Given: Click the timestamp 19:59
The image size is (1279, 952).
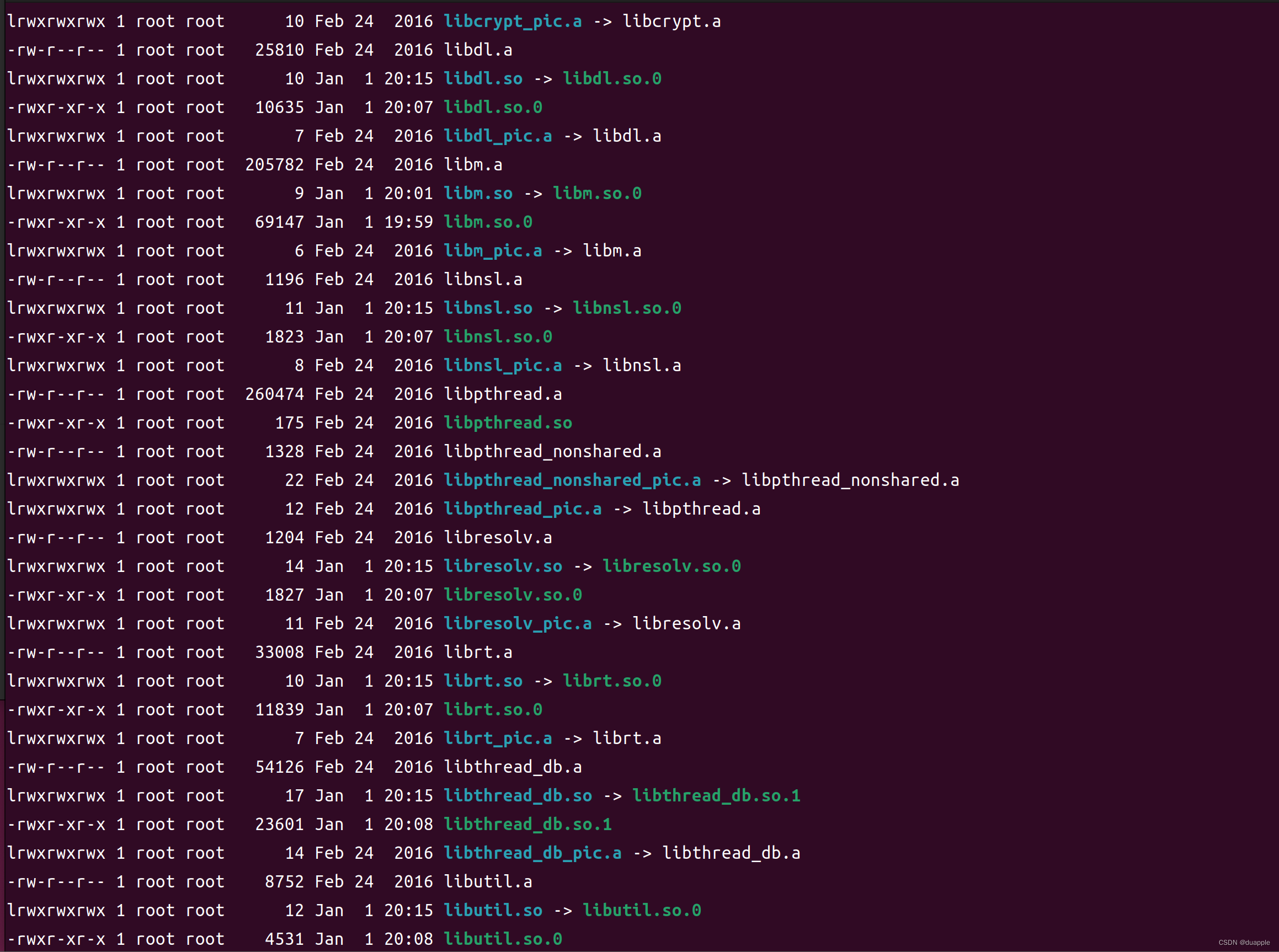Looking at the screenshot, I should pos(408,222).
